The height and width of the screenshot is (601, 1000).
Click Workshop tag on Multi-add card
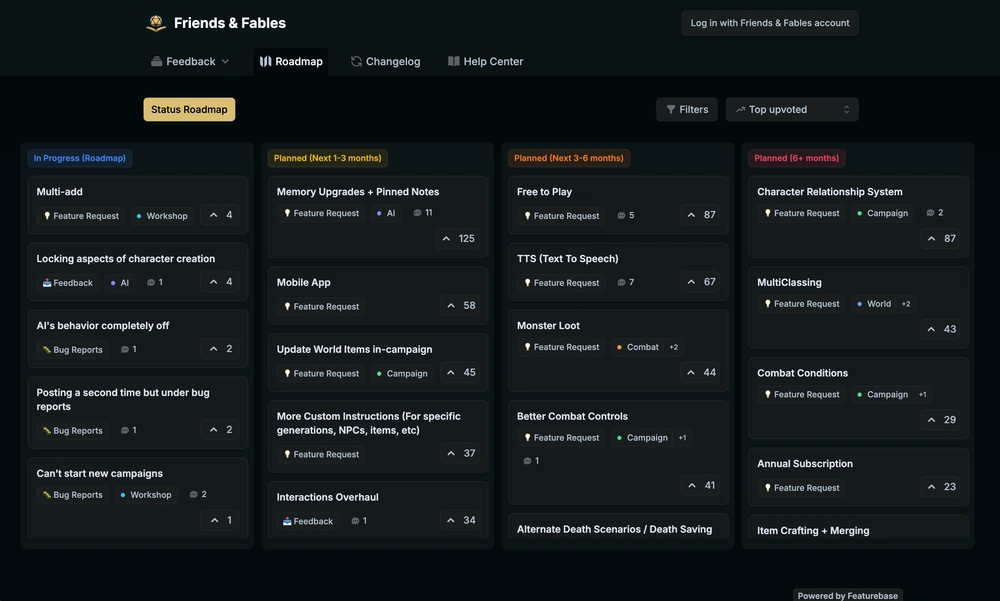click(161, 216)
